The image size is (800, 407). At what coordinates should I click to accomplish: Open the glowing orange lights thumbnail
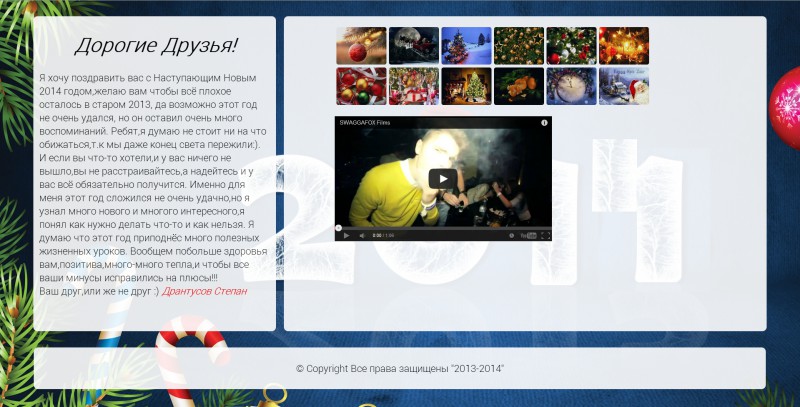[624, 46]
